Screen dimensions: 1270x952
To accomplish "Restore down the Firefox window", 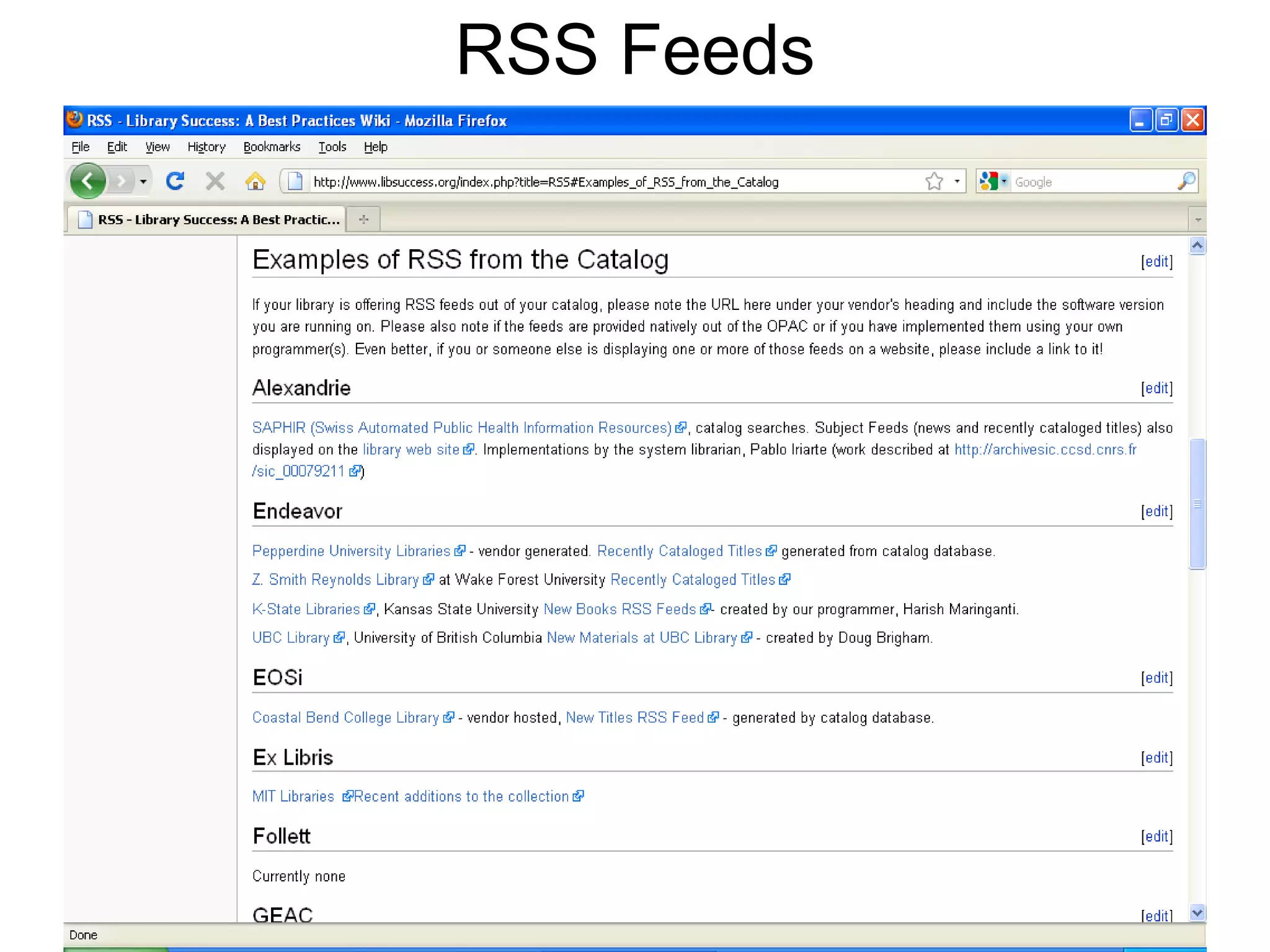I will coord(1166,120).
